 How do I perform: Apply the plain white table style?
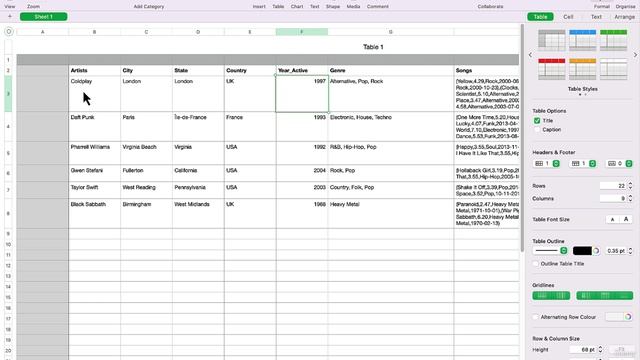point(613,69)
